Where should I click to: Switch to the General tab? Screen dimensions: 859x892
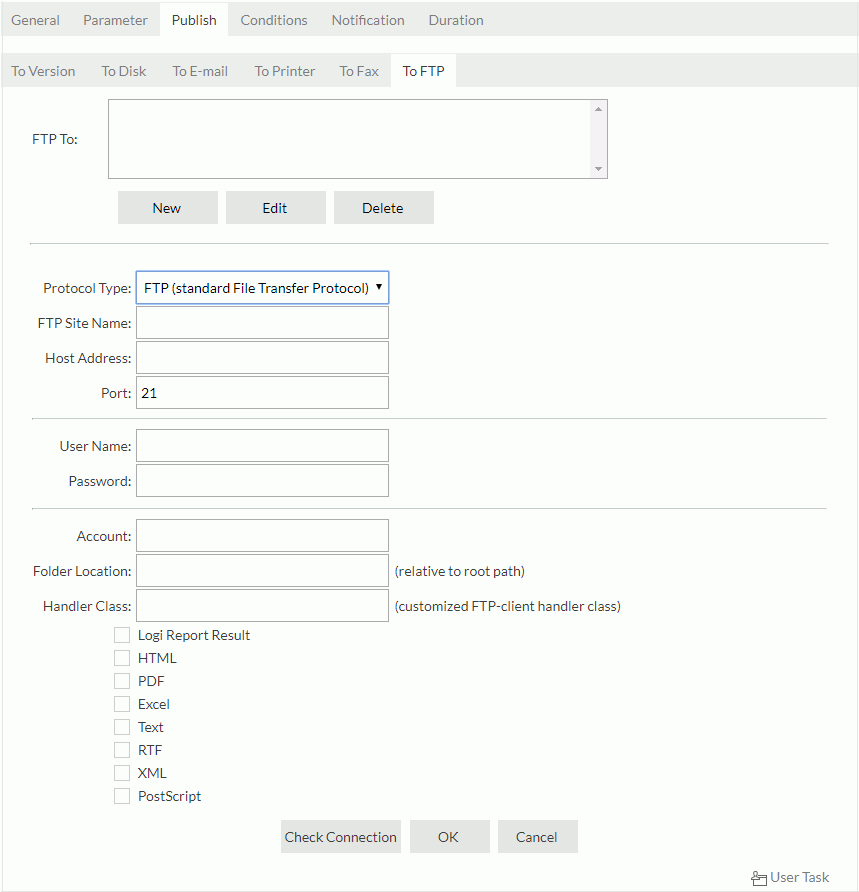[35, 19]
